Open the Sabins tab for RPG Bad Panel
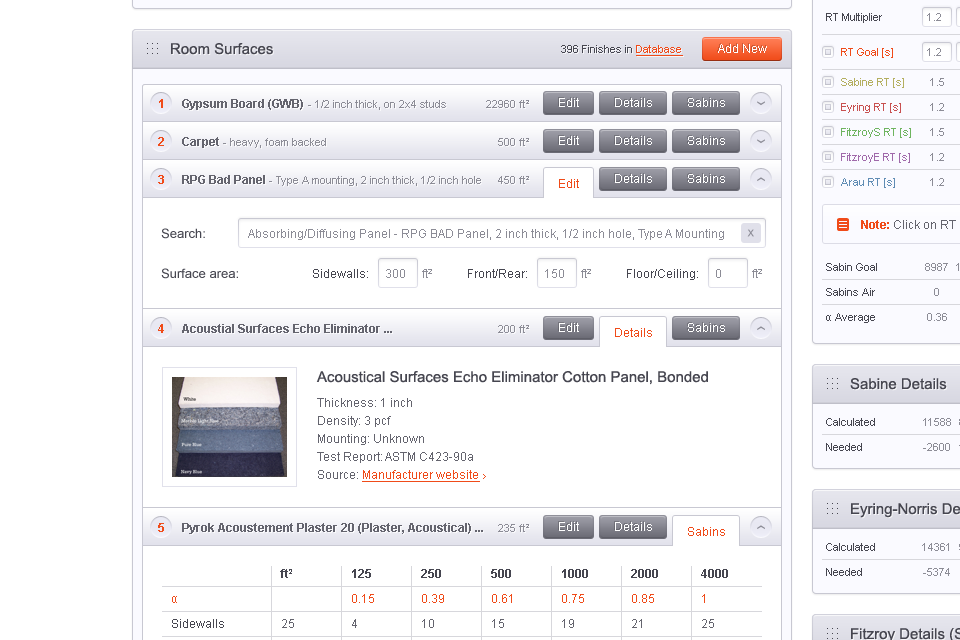The height and width of the screenshot is (640, 960). click(x=706, y=179)
